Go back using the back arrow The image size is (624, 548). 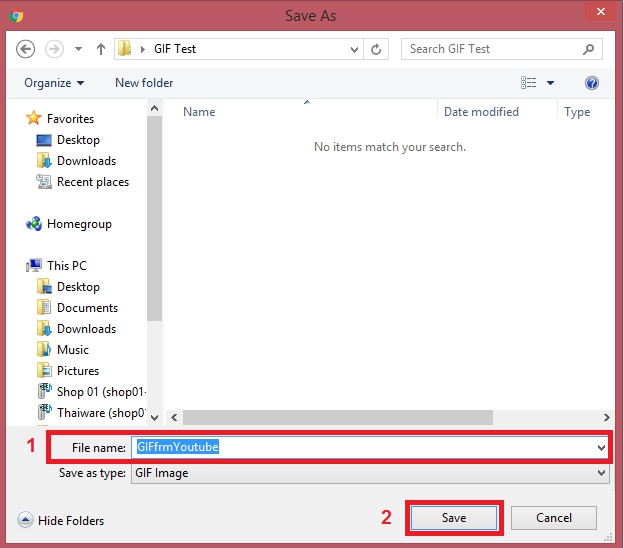(25, 49)
